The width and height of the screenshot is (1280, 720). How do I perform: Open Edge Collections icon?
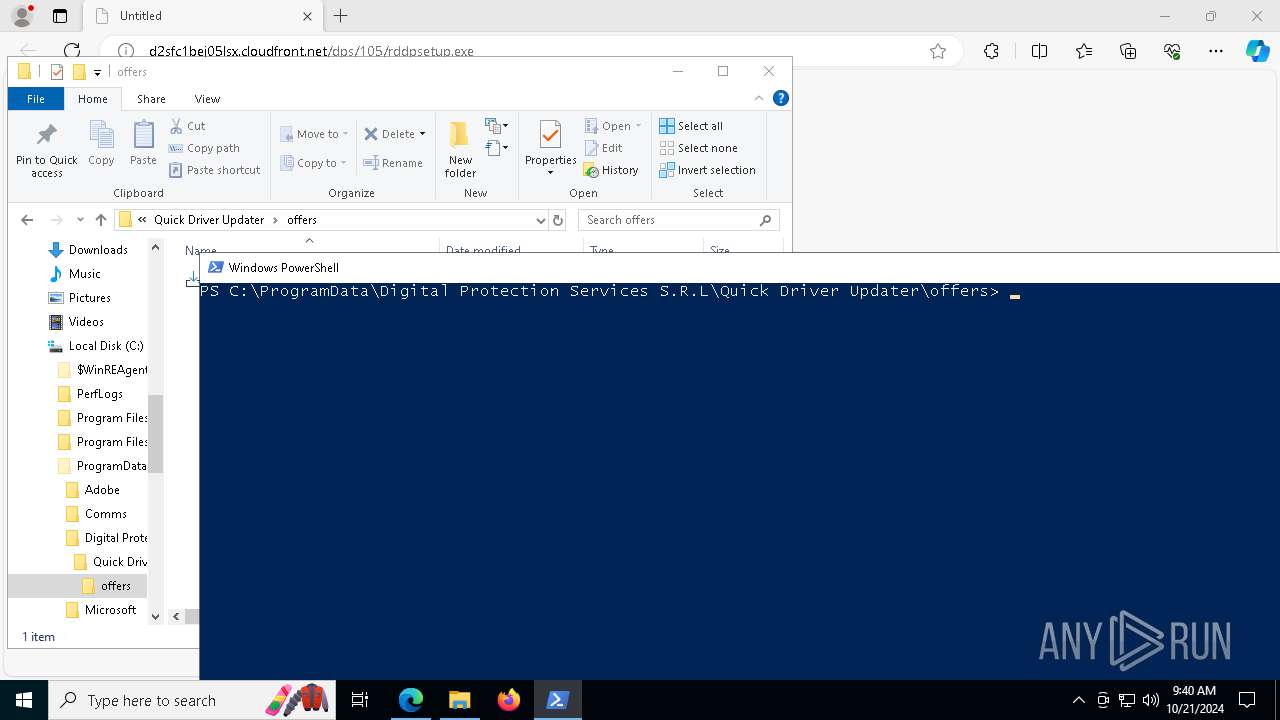(x=1128, y=51)
